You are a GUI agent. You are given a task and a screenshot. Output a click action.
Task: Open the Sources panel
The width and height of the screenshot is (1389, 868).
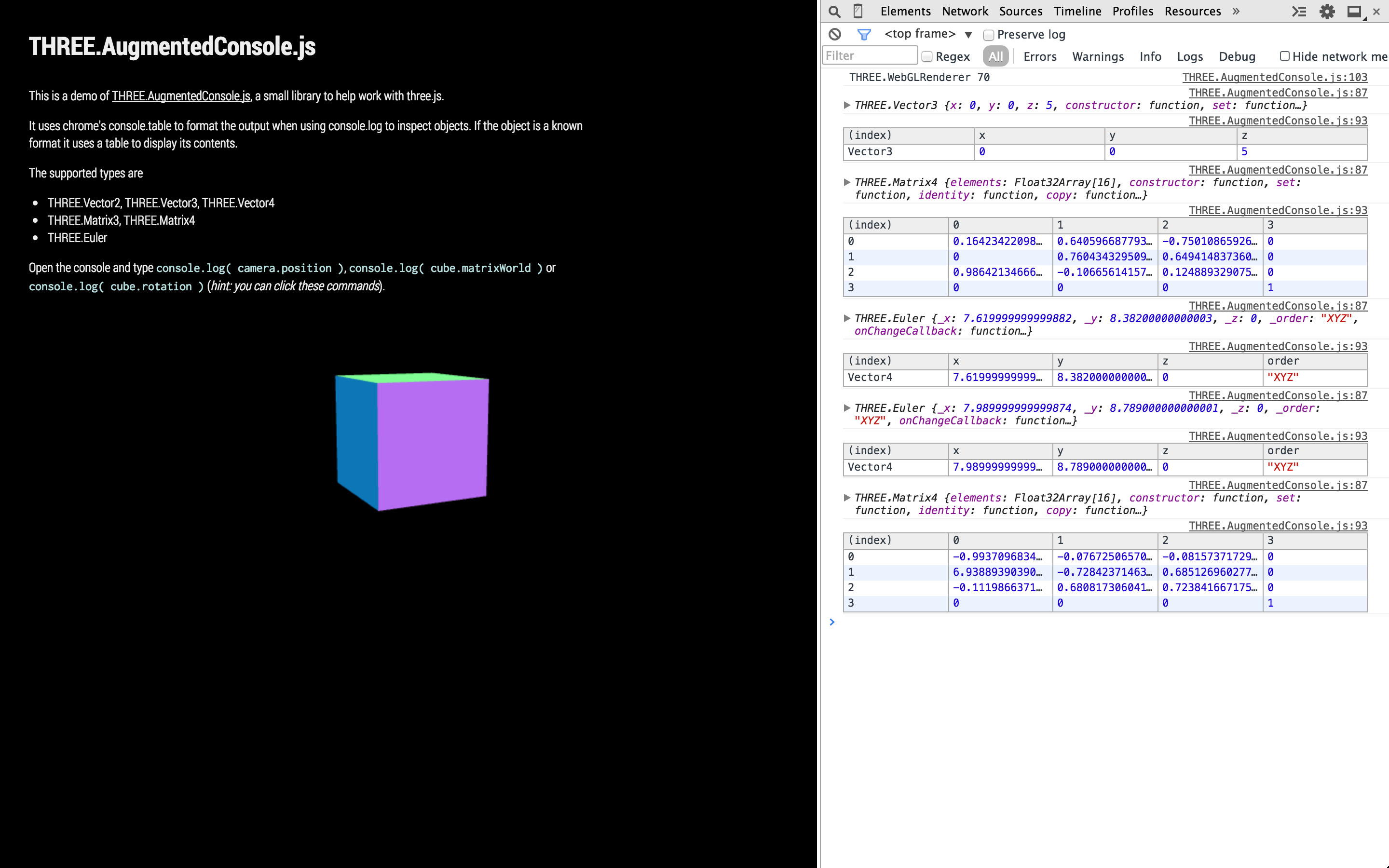[1021, 11]
